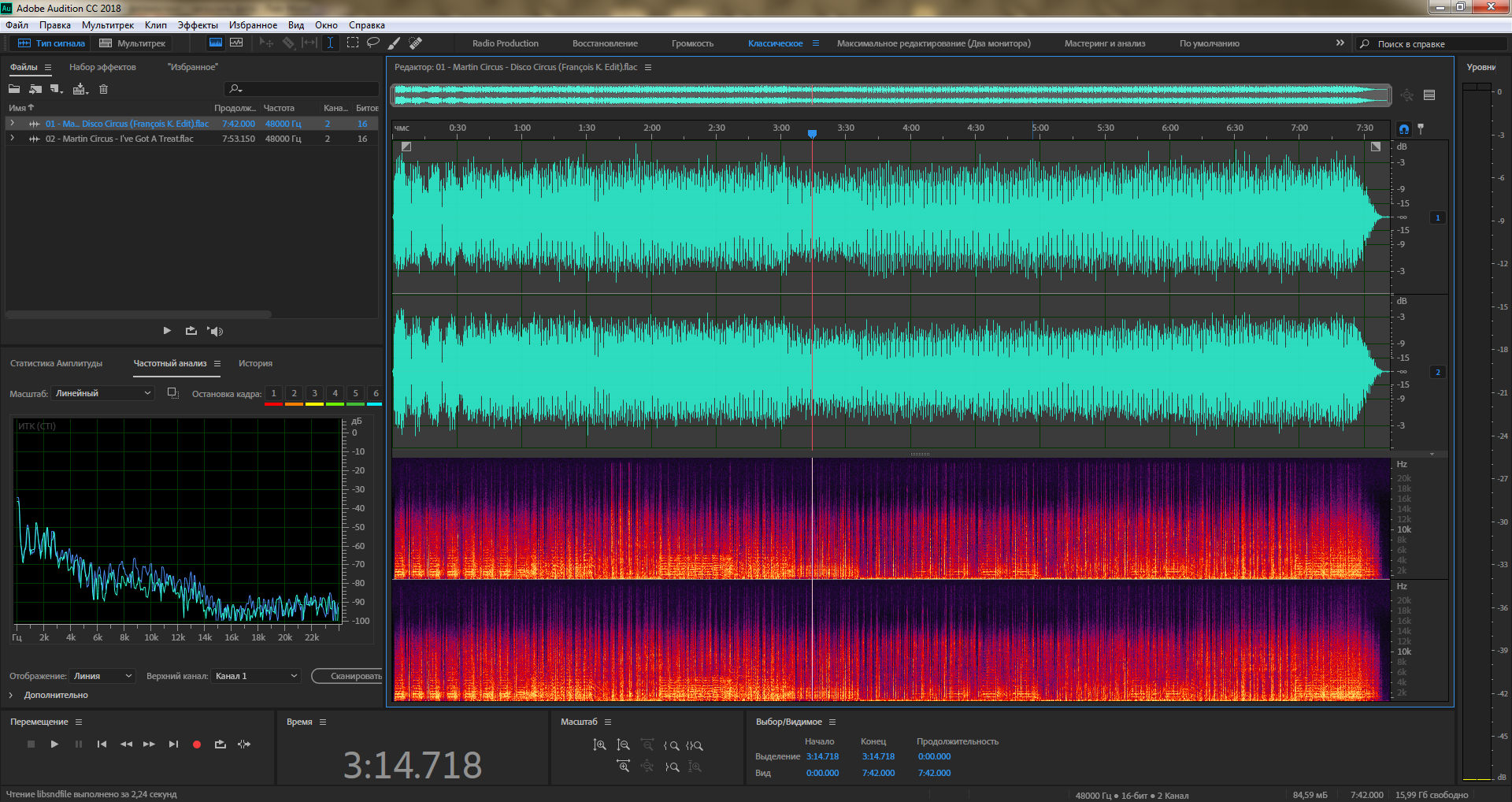Toggle auto-play speaker icon in Files panel
The image size is (1512, 802).
pos(215,331)
